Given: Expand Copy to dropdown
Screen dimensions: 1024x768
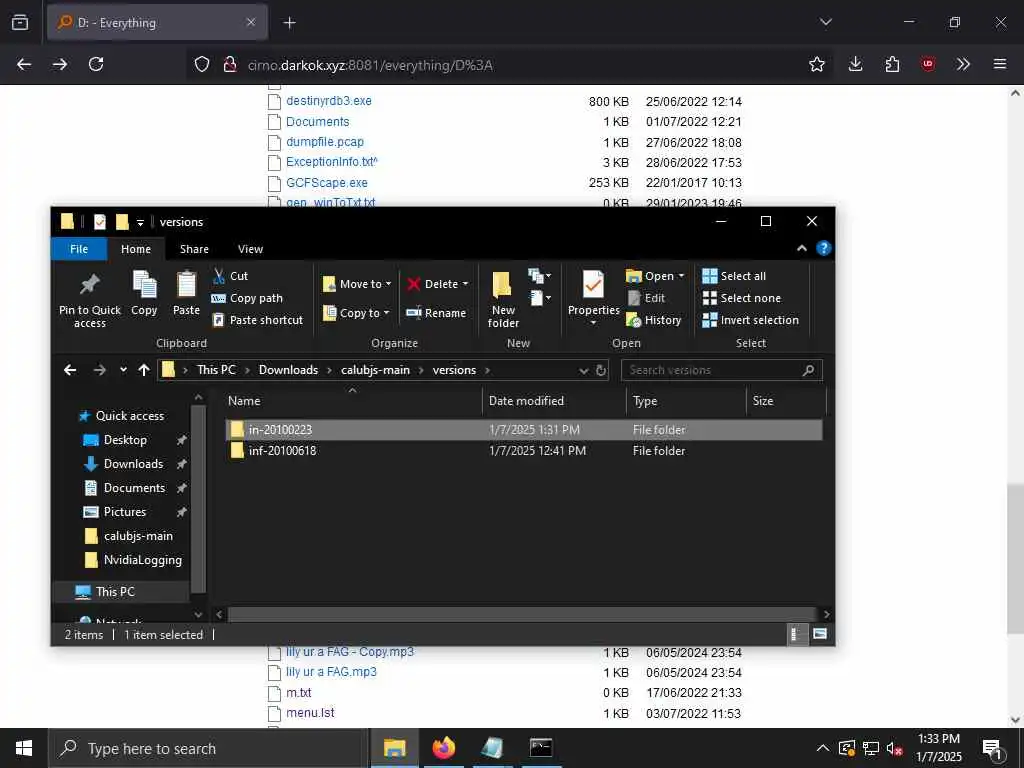Looking at the screenshot, I should point(386,313).
